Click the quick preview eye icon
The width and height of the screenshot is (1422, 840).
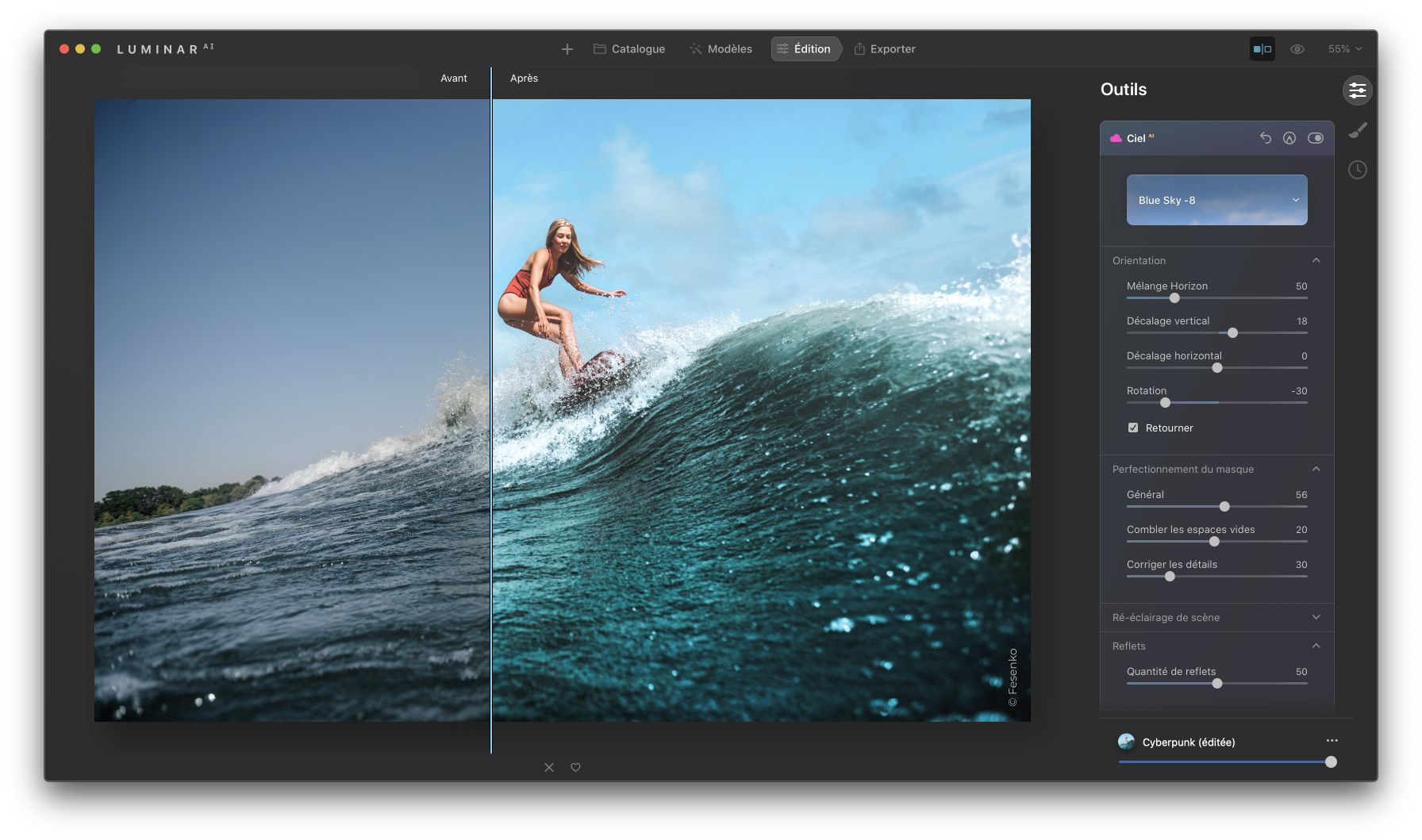pos(1297,48)
